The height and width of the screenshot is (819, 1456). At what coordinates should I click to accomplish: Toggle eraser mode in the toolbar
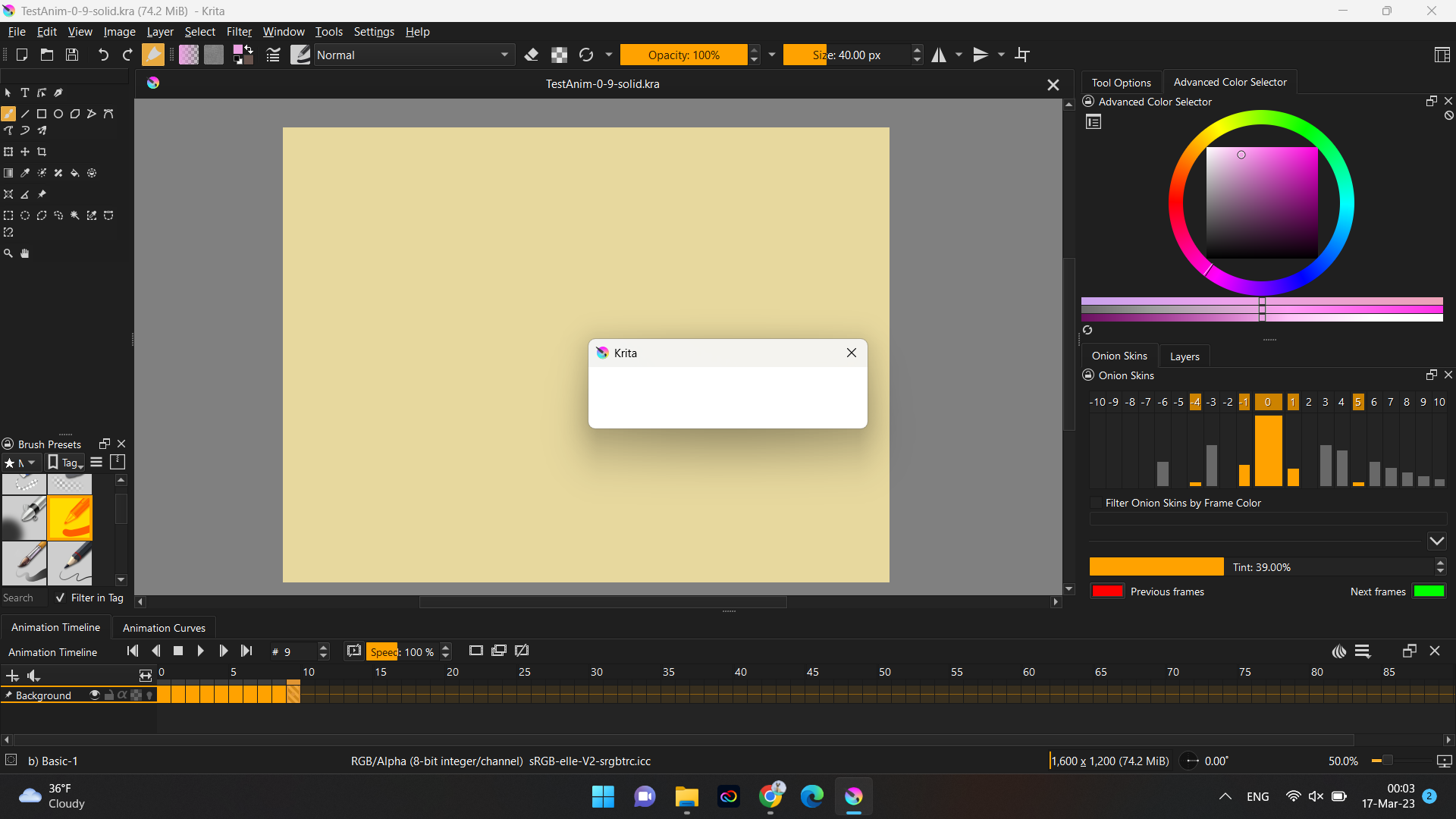[532, 55]
